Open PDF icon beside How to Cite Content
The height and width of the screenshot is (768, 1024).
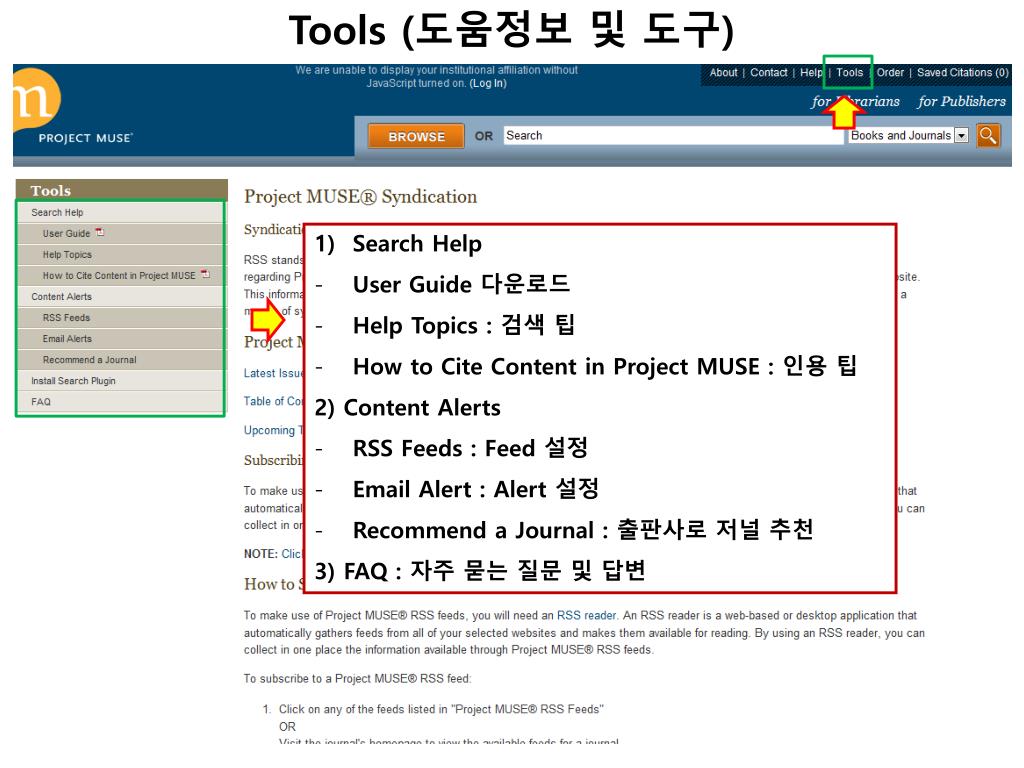pyautogui.click(x=205, y=274)
